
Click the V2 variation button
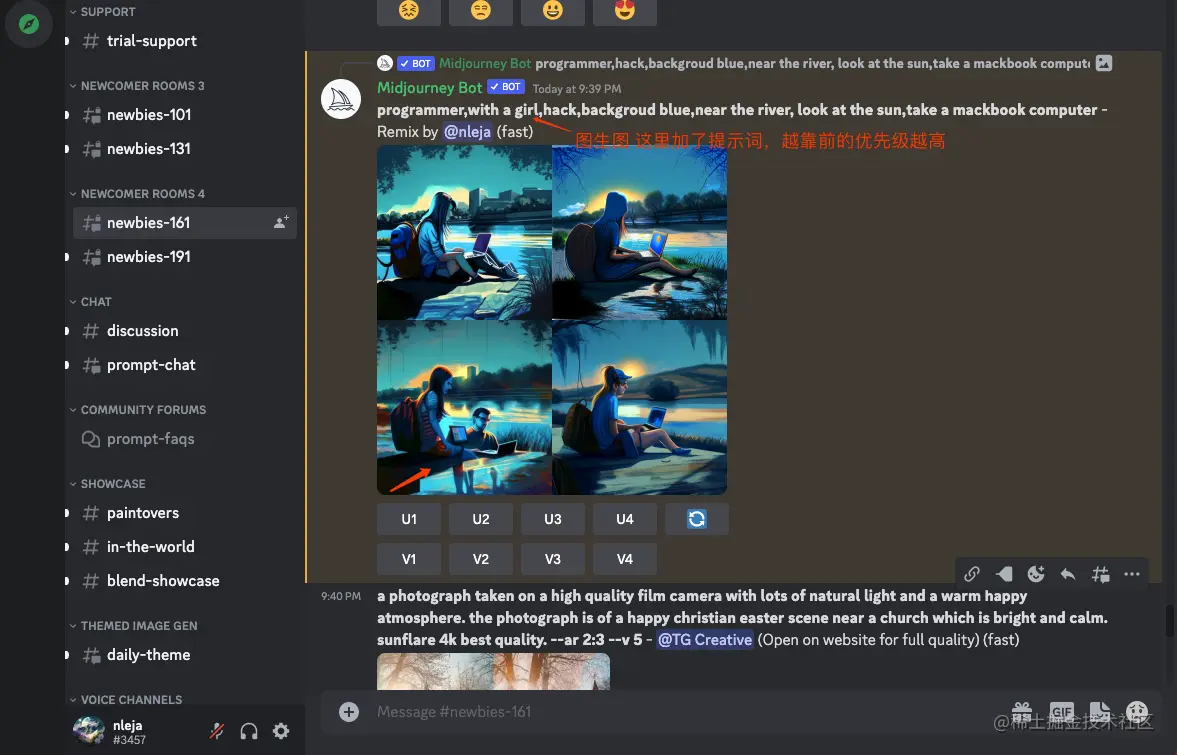(x=480, y=558)
